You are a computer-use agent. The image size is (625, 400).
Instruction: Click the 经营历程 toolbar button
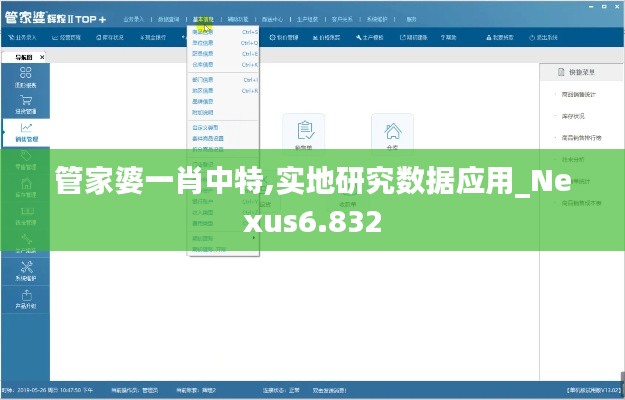(x=67, y=37)
